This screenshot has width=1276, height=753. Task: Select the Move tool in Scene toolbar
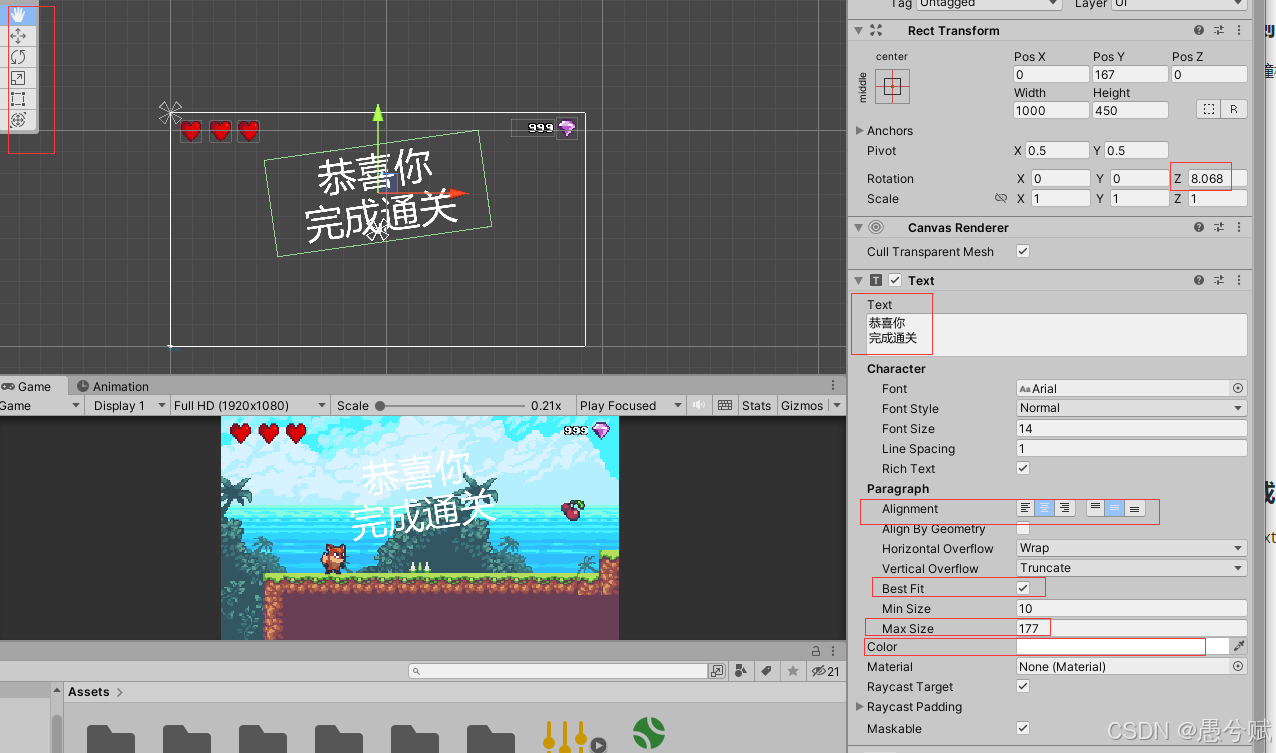[x=18, y=36]
